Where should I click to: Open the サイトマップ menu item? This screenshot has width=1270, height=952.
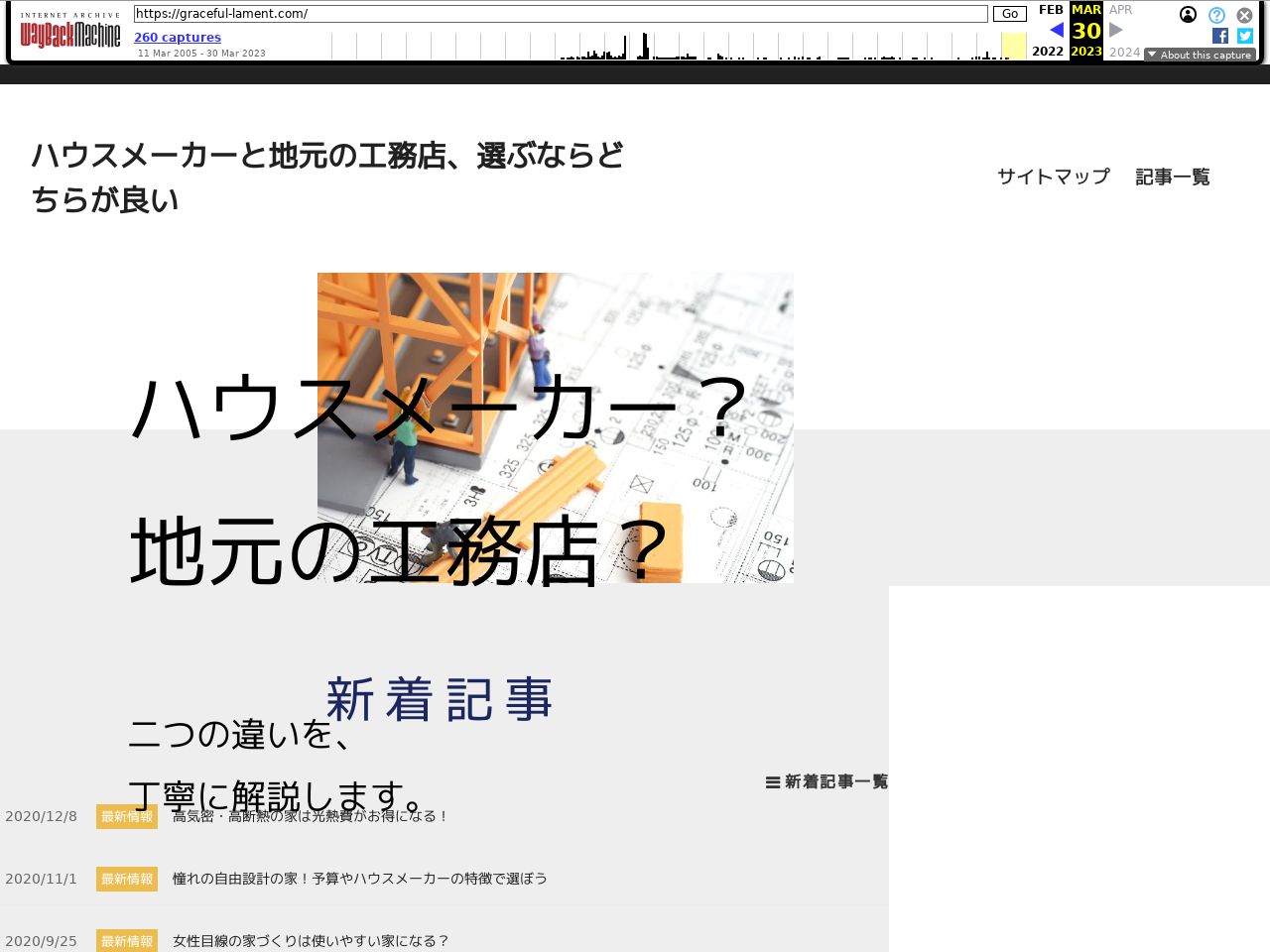tap(1053, 177)
